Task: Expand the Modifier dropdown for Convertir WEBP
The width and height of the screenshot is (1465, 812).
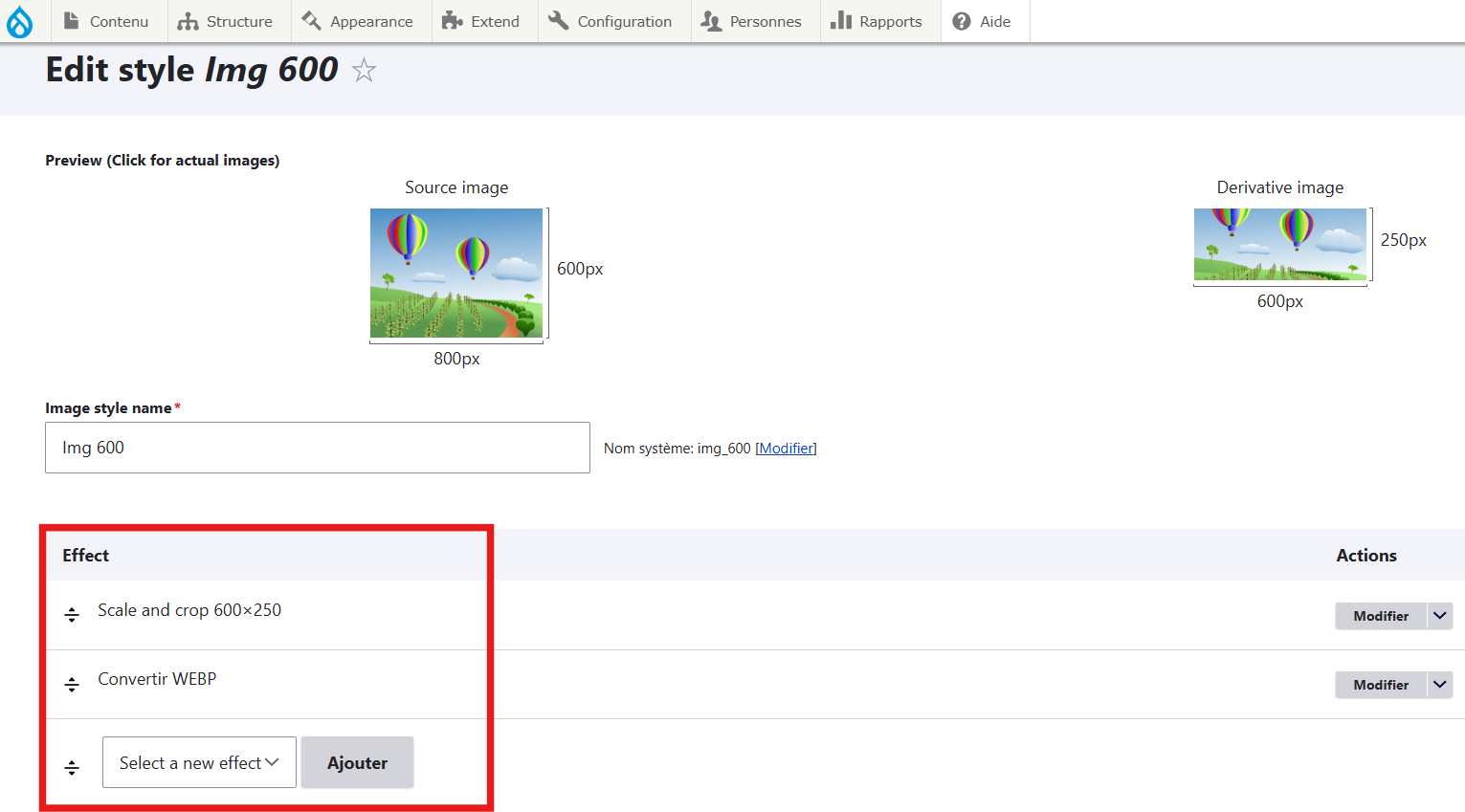Action: [x=1440, y=684]
